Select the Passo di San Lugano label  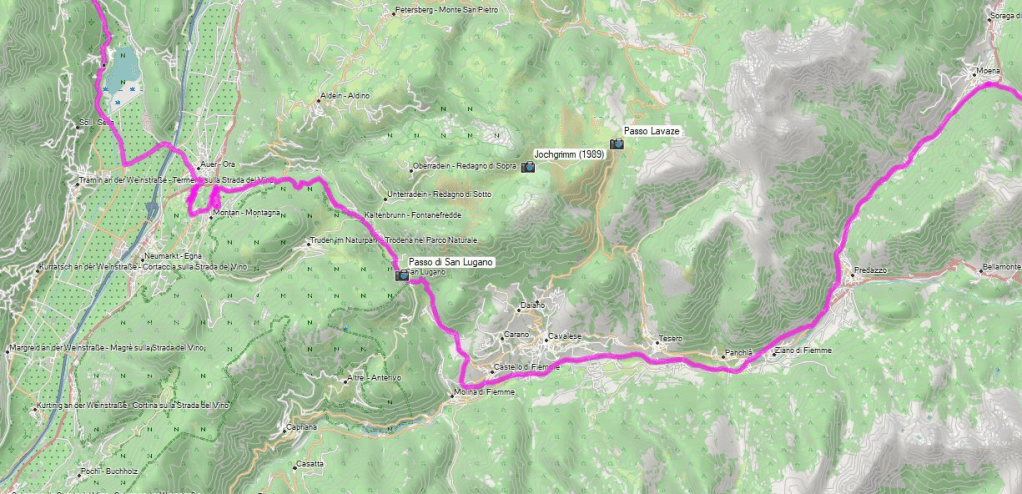click(452, 261)
